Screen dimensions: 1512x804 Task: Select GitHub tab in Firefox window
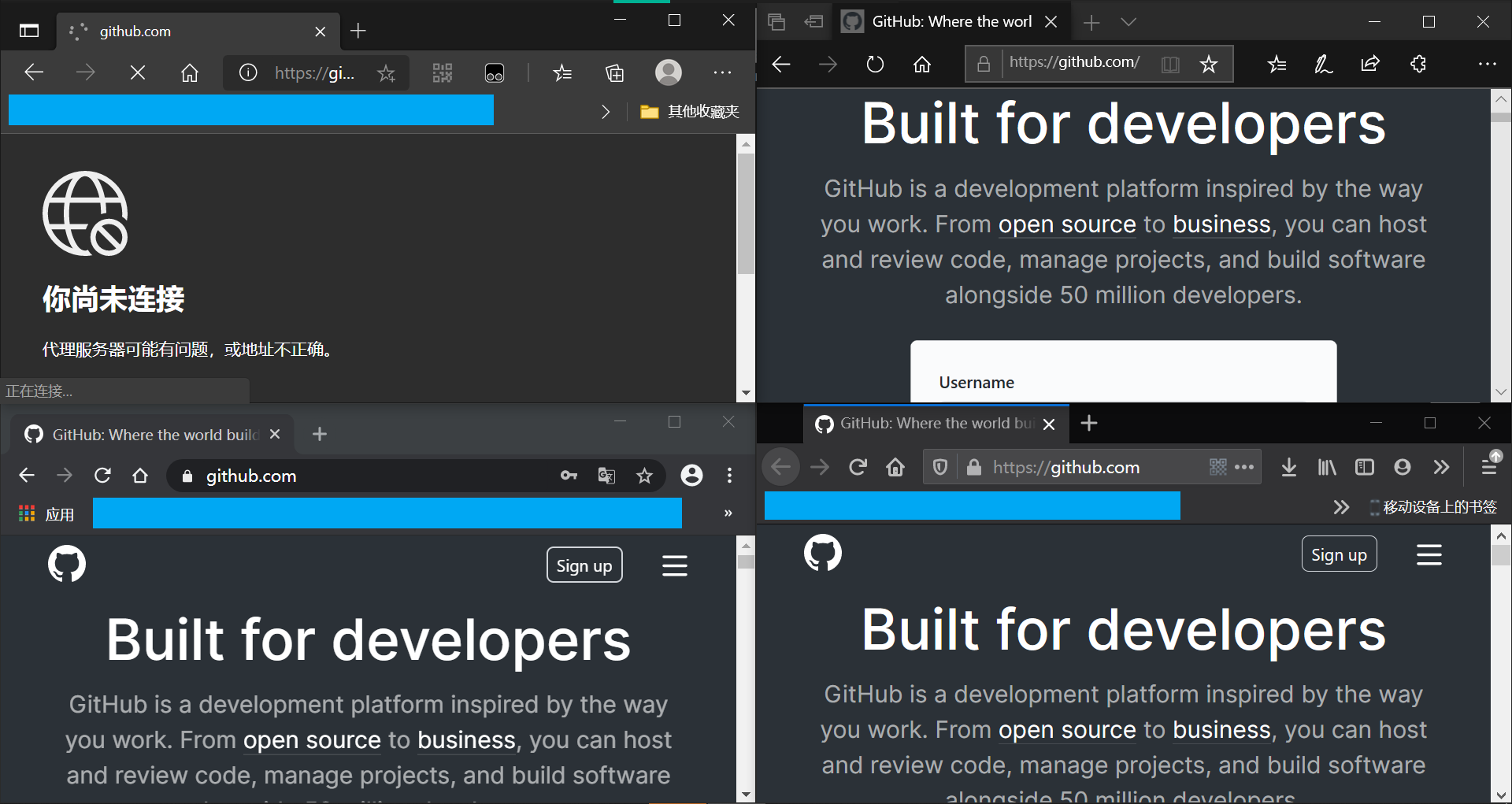936,424
